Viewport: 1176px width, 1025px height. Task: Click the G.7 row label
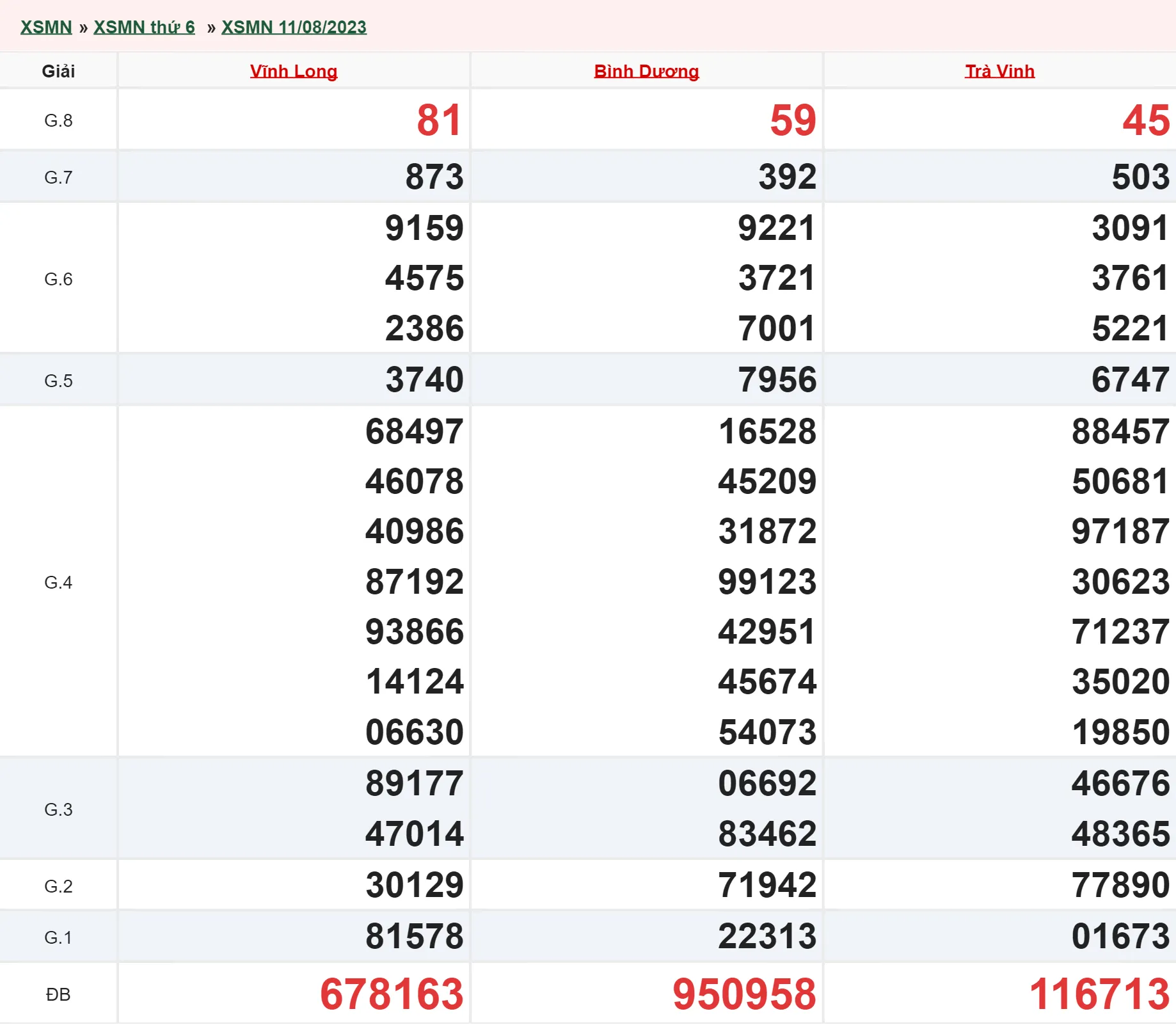coord(58,177)
